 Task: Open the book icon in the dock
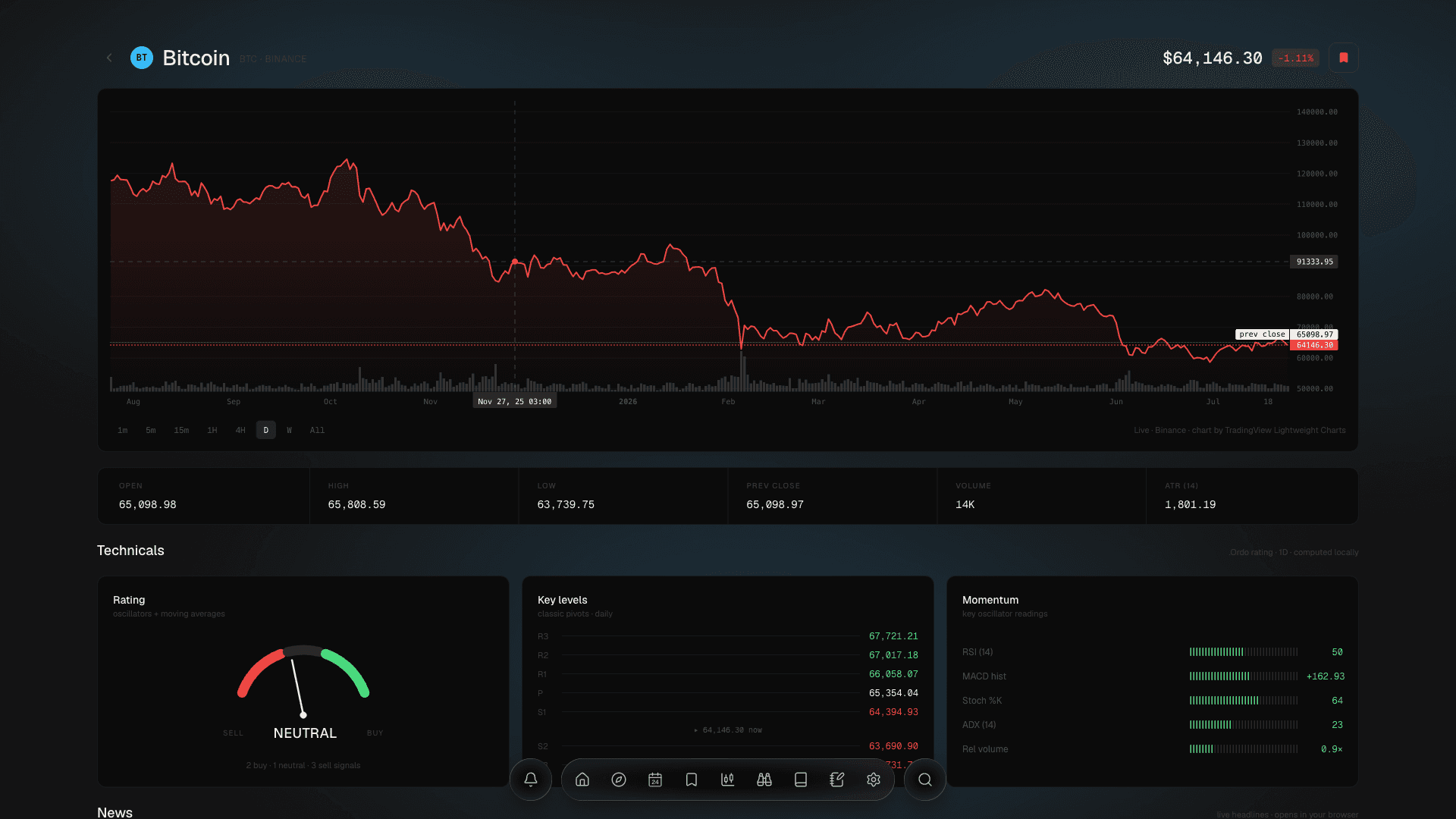[x=801, y=780]
